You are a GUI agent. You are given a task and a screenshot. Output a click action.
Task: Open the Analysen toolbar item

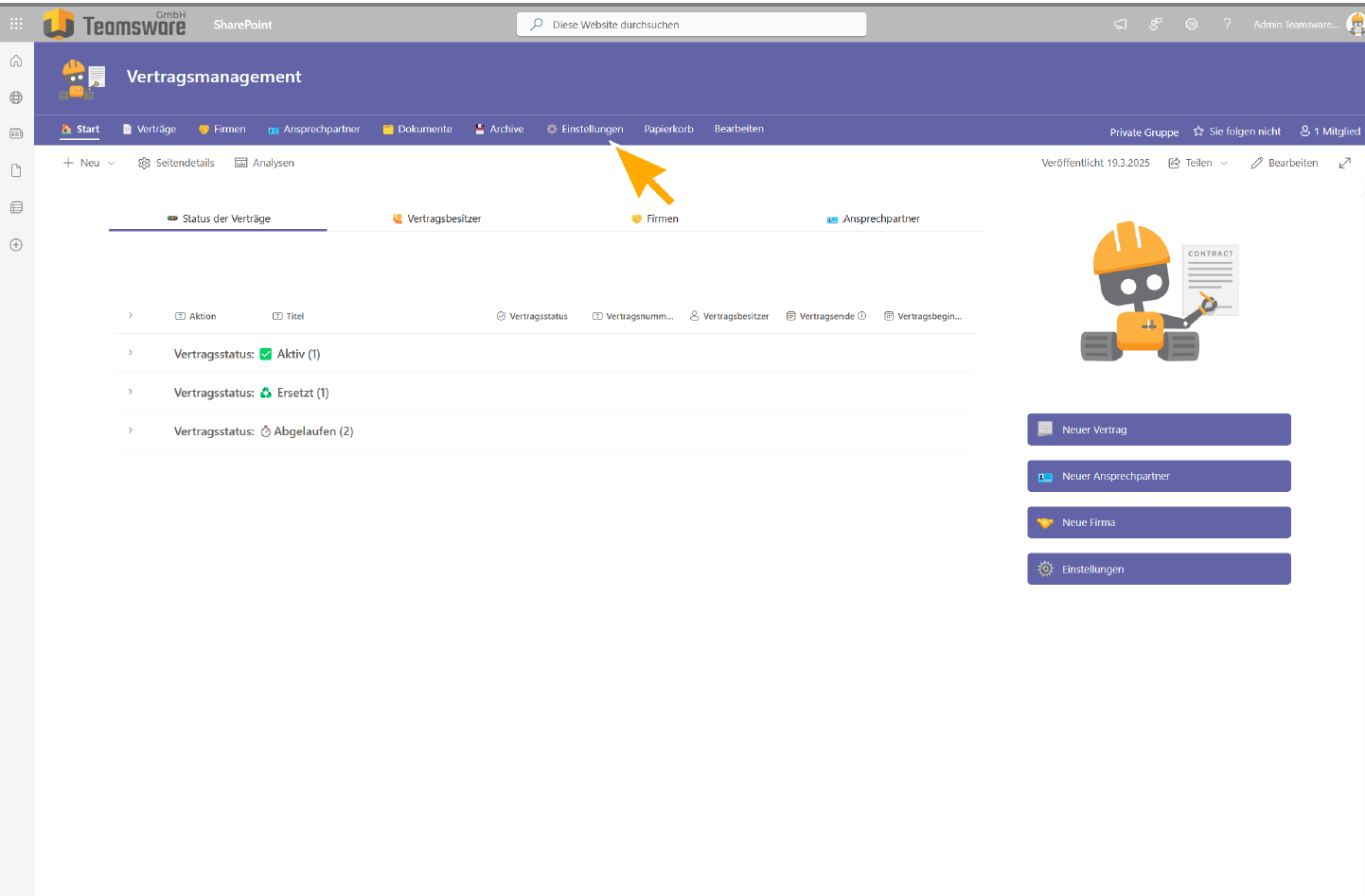coord(265,163)
